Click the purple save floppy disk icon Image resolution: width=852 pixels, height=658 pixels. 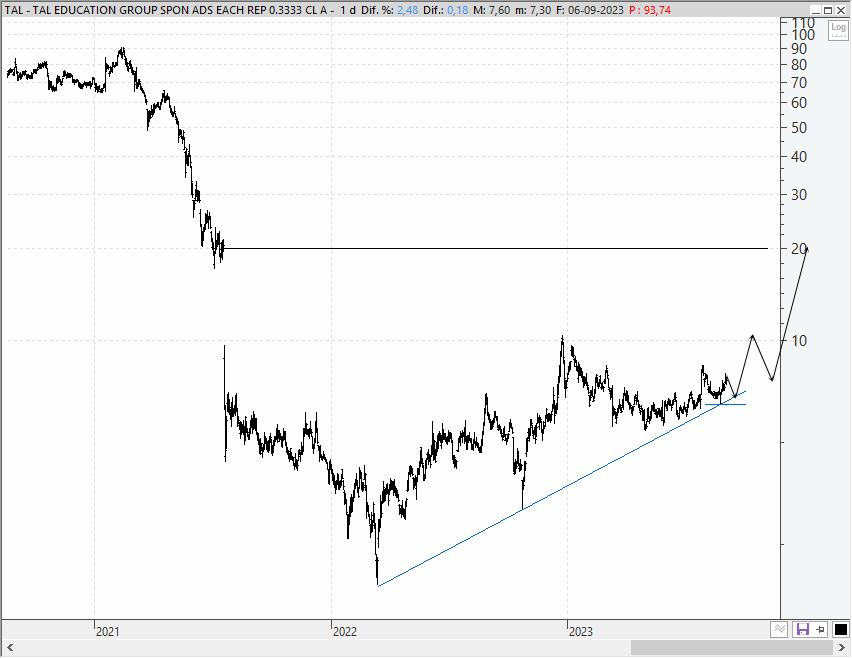click(802, 630)
